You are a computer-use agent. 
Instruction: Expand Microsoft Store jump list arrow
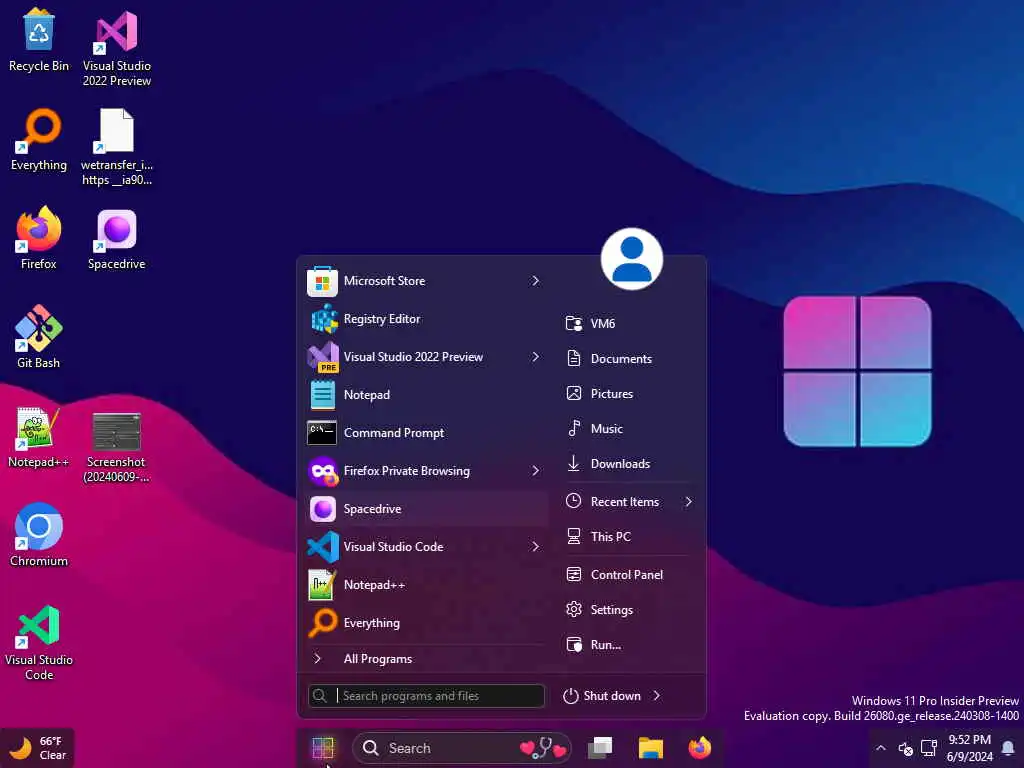pyautogui.click(x=536, y=281)
